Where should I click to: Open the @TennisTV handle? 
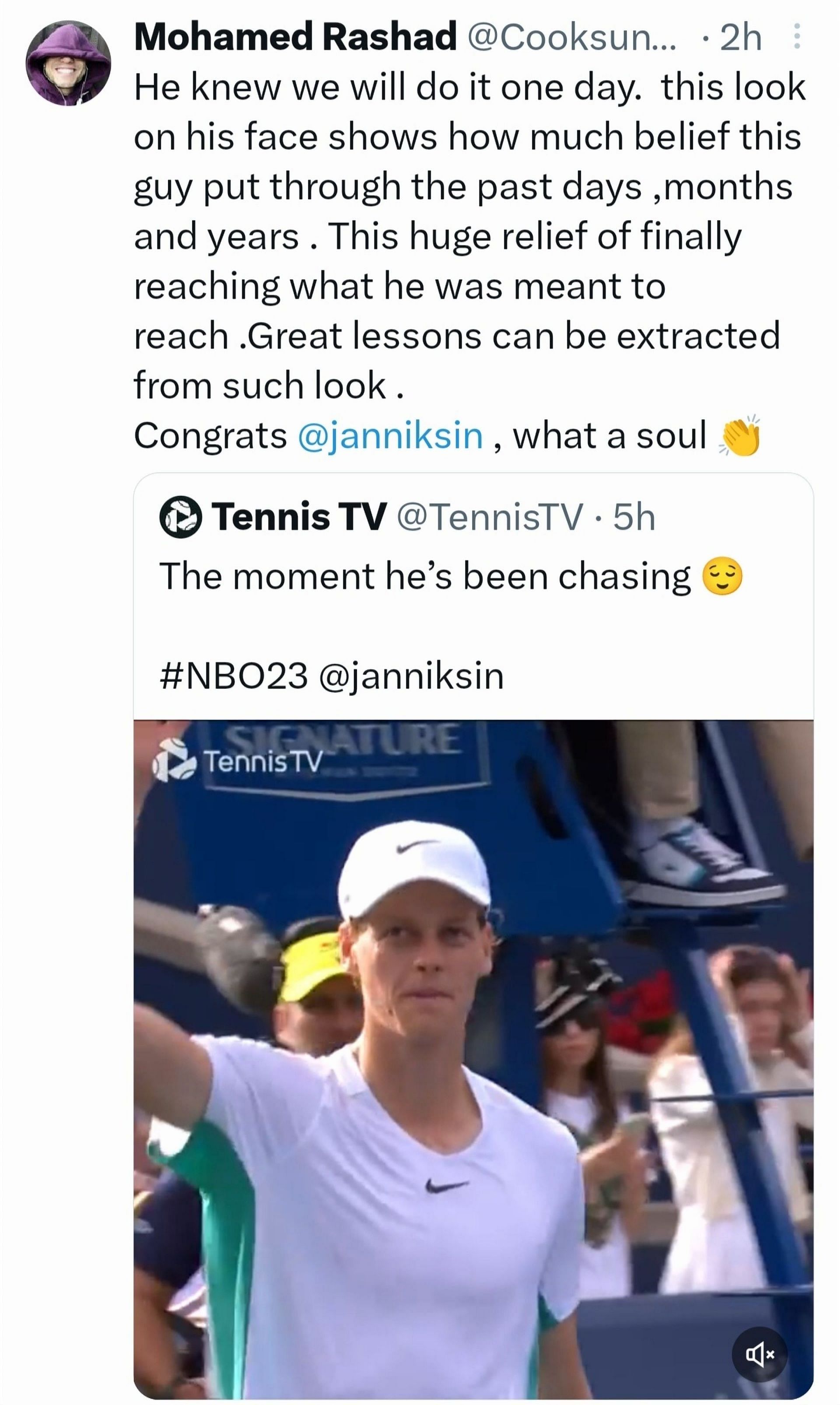click(x=490, y=516)
